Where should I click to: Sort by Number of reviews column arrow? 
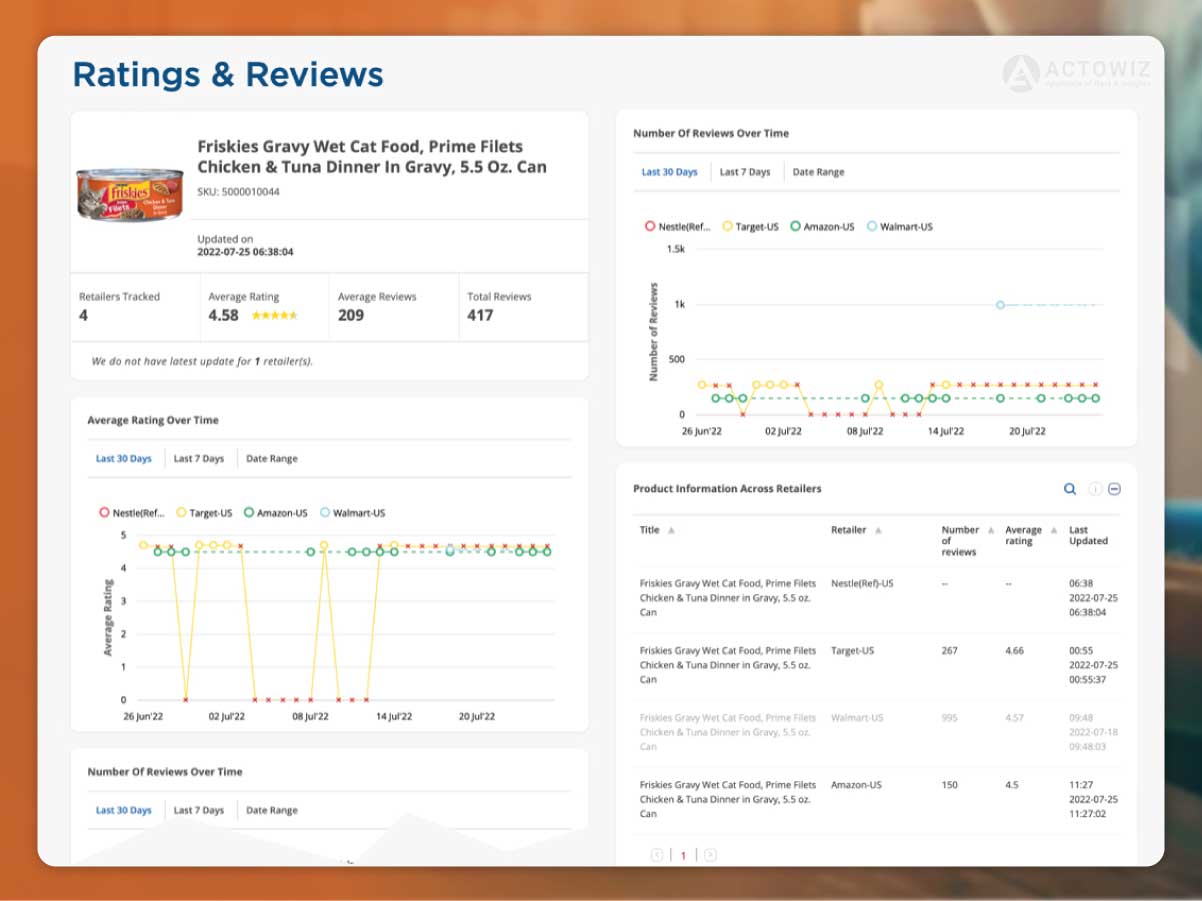point(991,530)
